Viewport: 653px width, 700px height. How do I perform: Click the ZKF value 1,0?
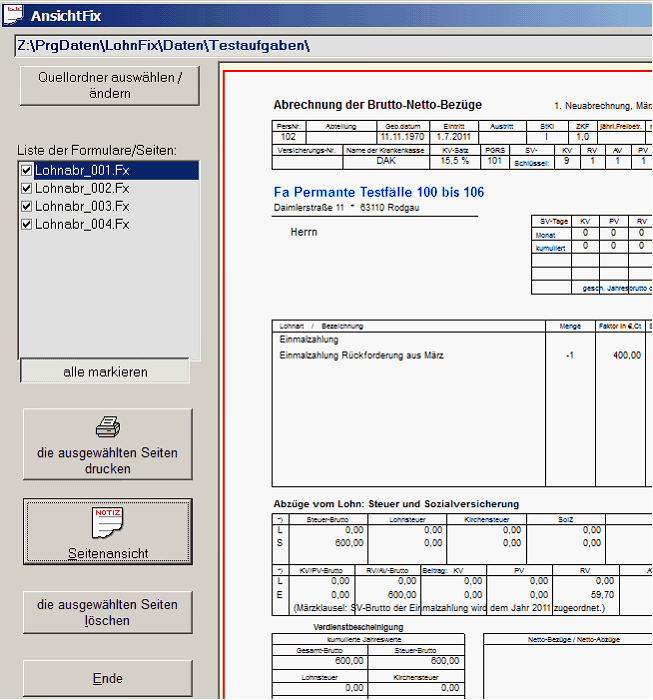(582, 137)
